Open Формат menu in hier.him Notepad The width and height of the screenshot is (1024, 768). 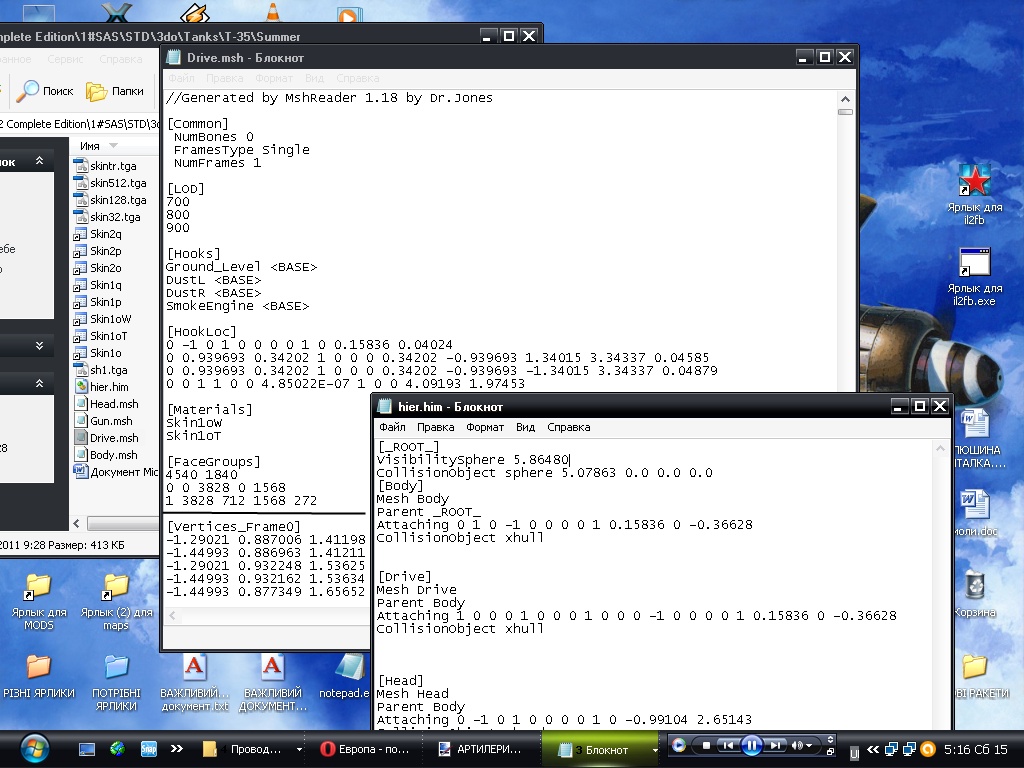485,427
